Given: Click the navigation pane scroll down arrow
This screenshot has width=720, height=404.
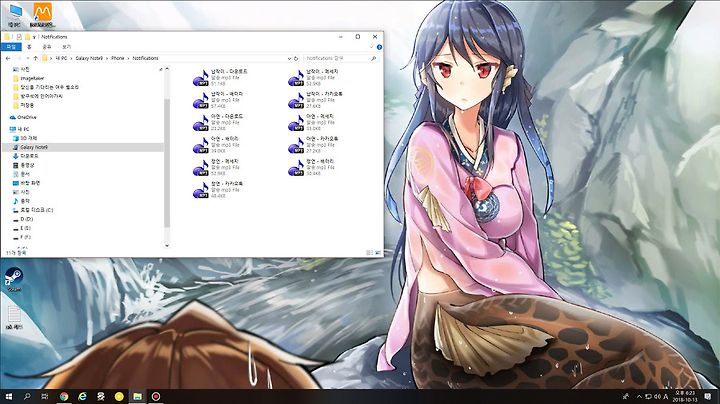Looking at the screenshot, I should point(167,246).
